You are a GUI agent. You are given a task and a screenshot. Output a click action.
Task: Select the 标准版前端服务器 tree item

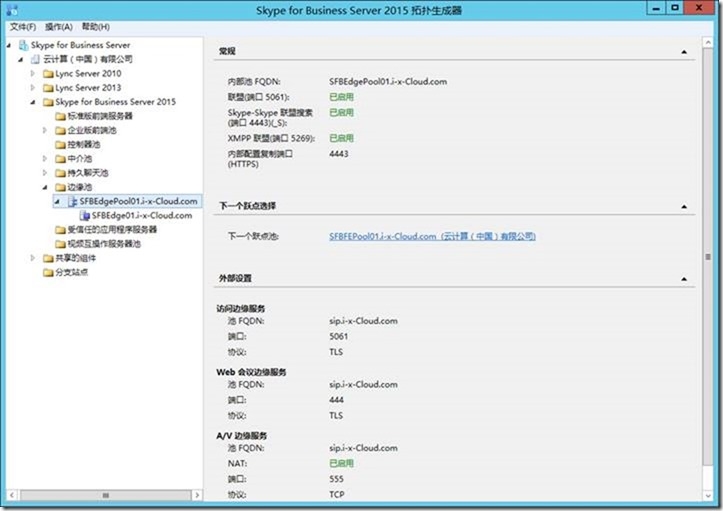(100, 116)
